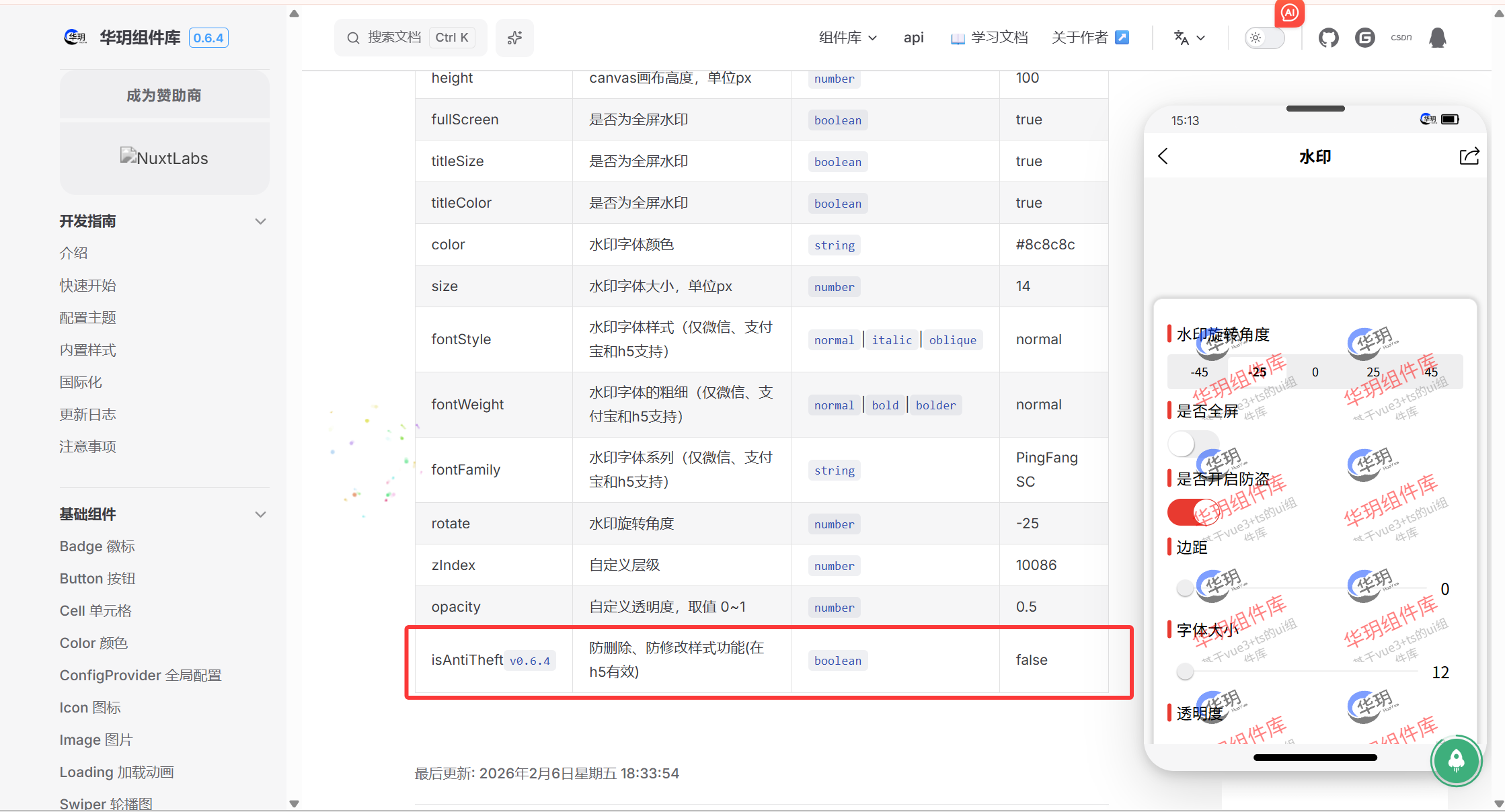Image resolution: width=1505 pixels, height=812 pixels.
Task: Open 国际化 in the sidebar
Action: [x=81, y=382]
